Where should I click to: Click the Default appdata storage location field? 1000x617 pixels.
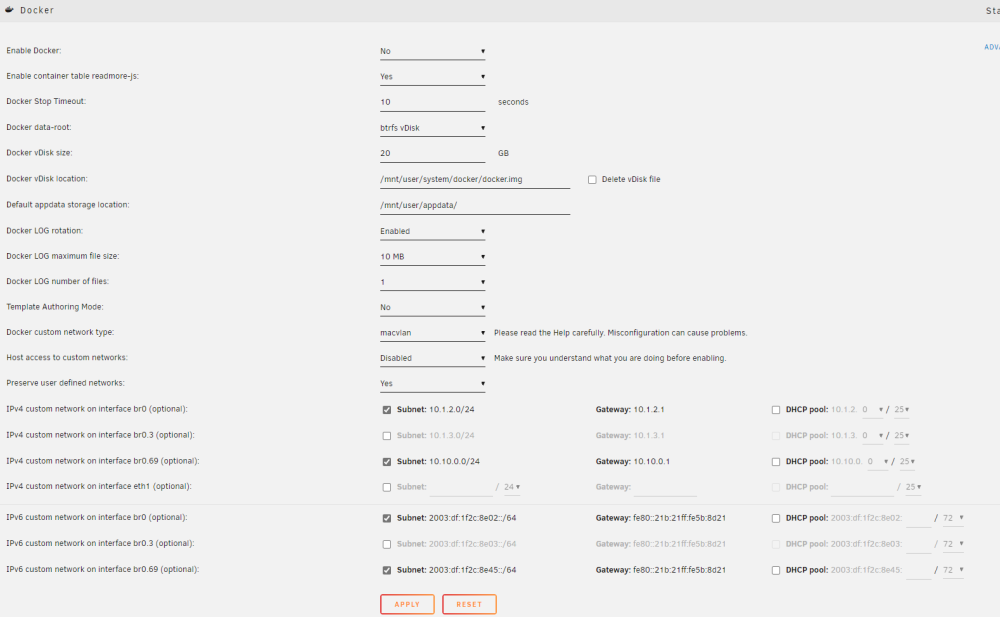[474, 205]
